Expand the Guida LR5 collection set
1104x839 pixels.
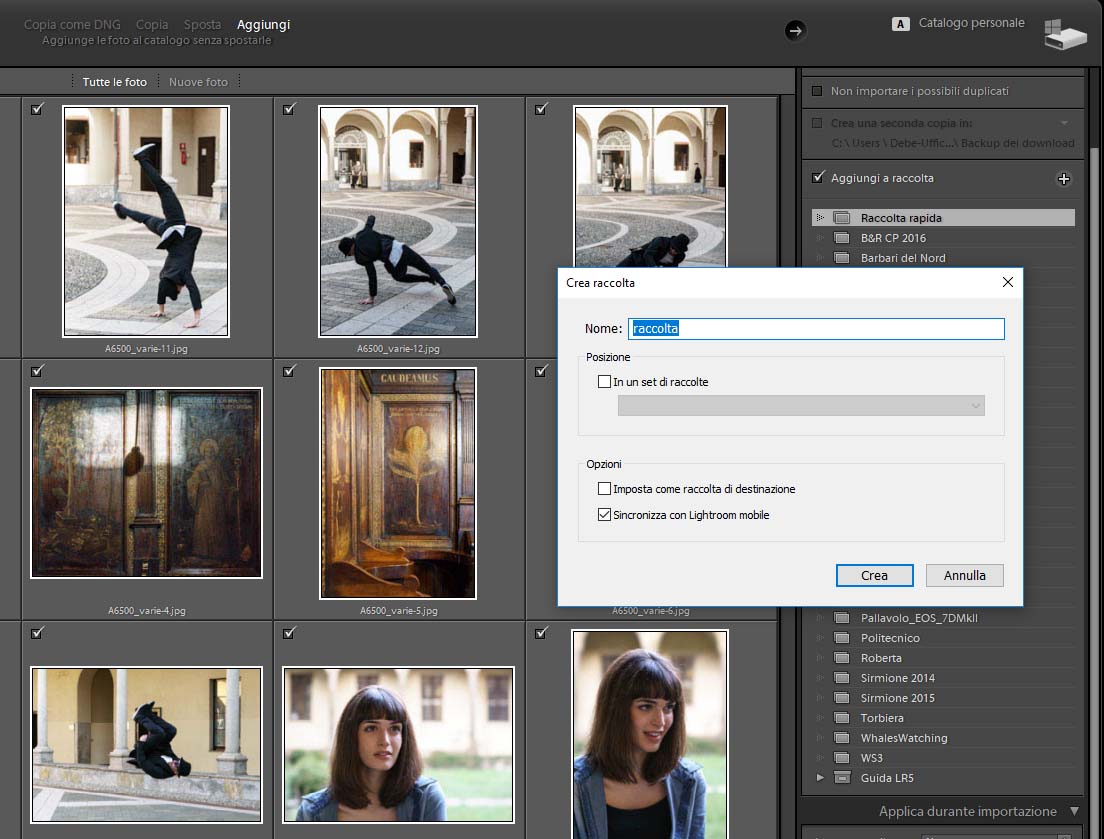click(x=820, y=778)
